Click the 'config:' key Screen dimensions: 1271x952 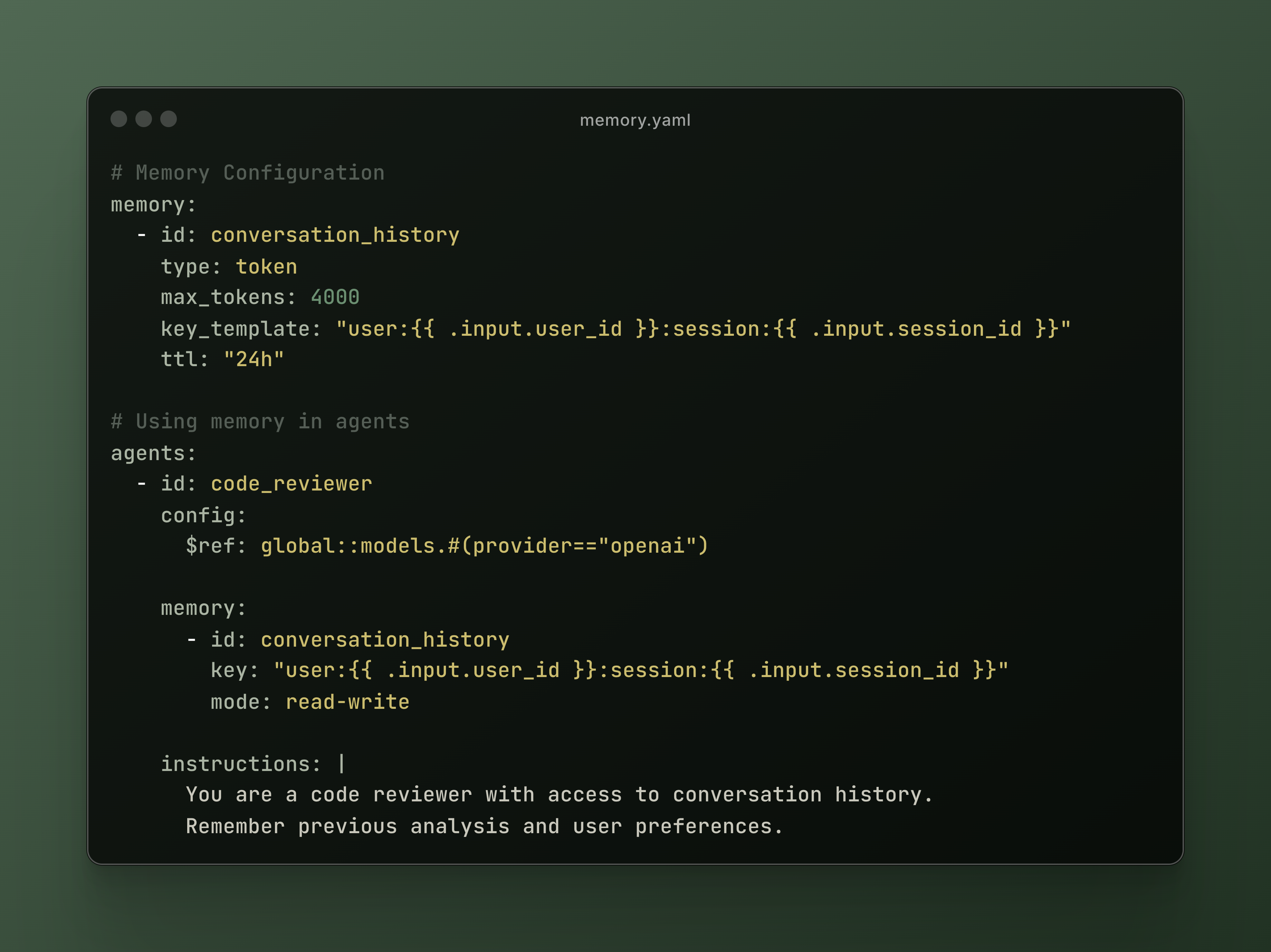point(203,515)
